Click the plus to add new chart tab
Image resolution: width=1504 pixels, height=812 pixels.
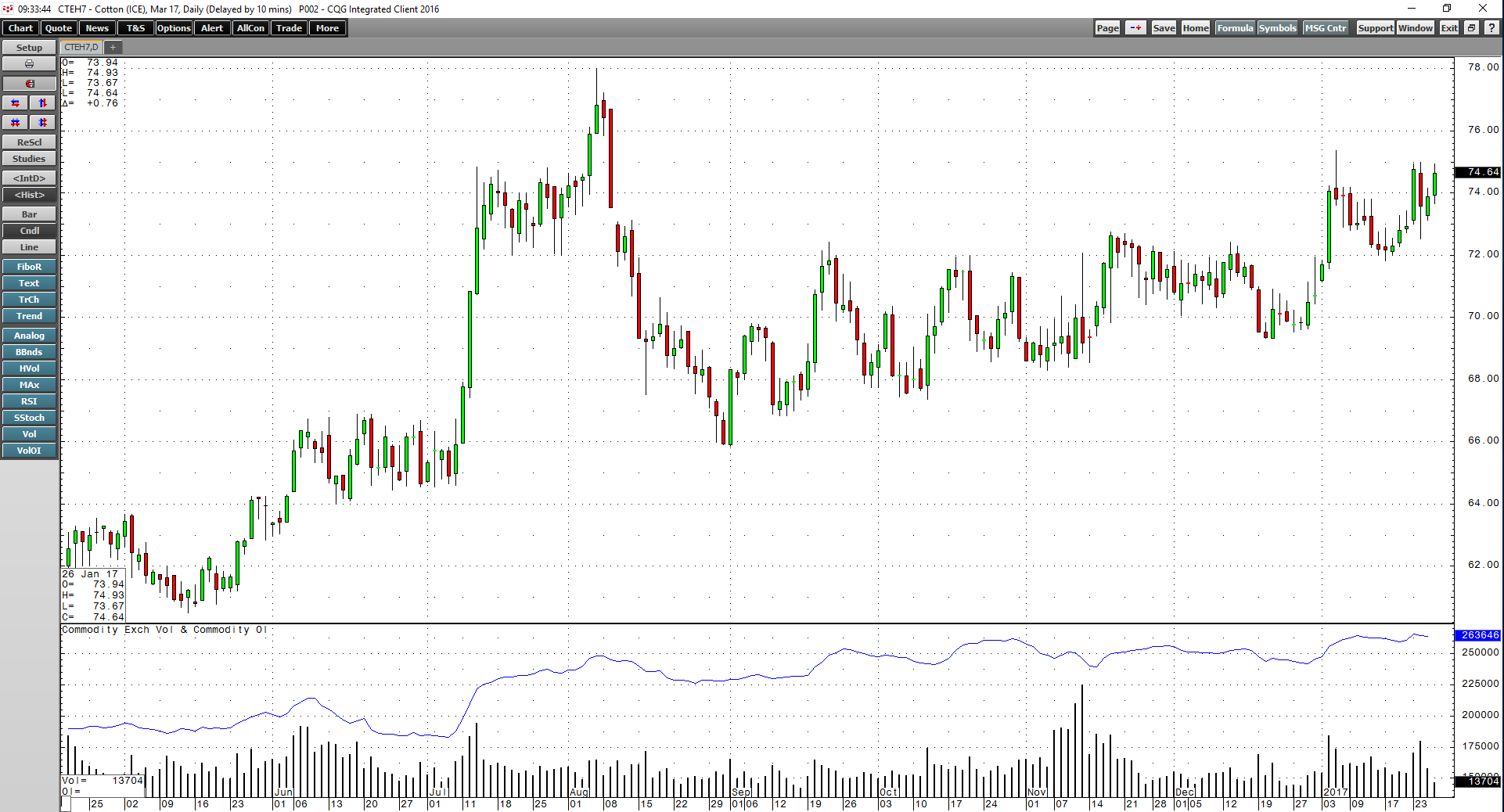point(112,47)
